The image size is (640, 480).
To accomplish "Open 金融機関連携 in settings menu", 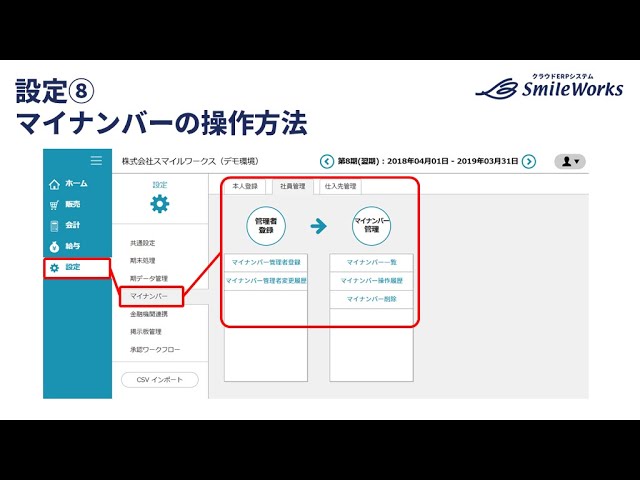I will pyautogui.click(x=149, y=314).
